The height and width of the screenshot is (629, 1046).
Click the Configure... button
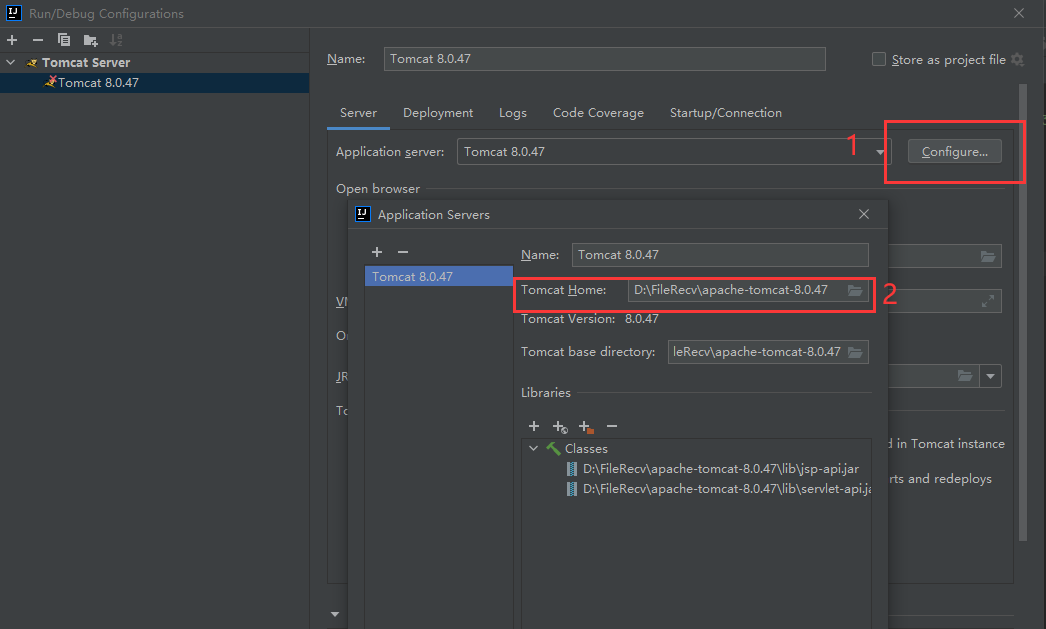pos(955,151)
